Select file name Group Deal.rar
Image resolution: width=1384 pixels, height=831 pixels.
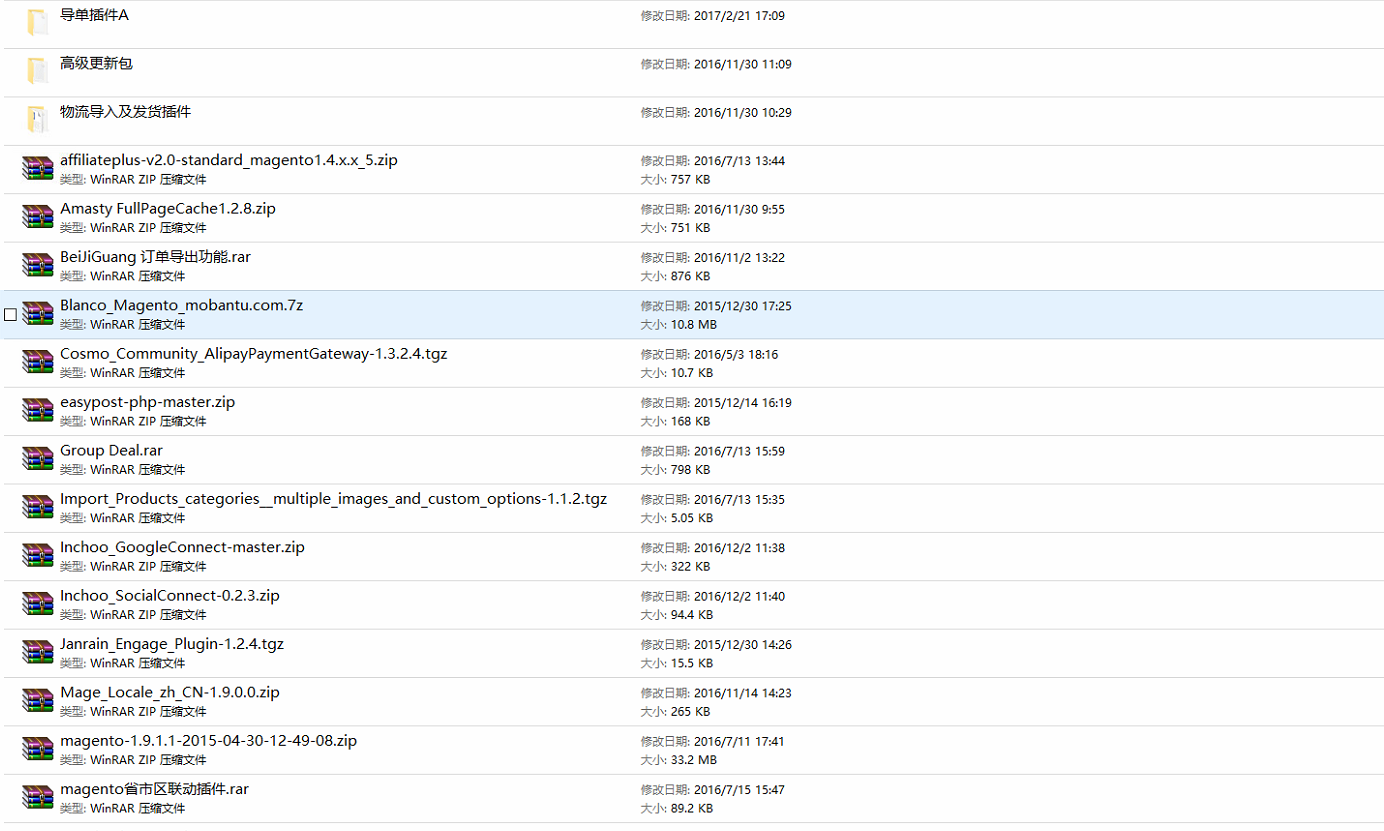point(111,450)
